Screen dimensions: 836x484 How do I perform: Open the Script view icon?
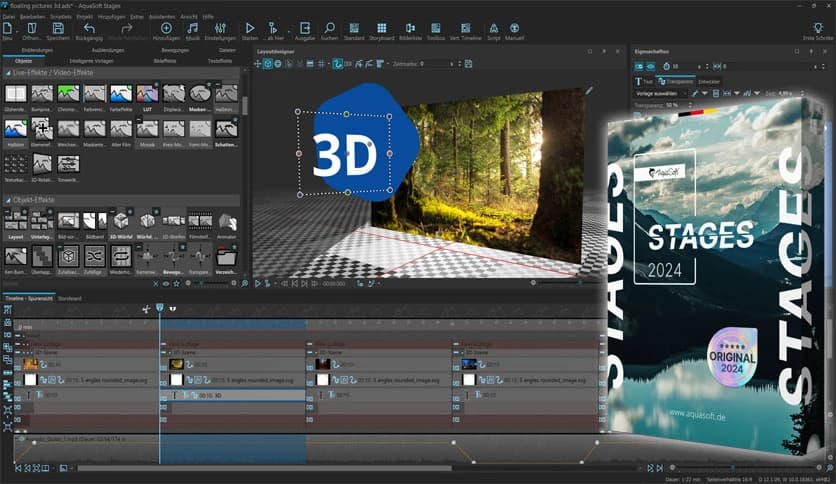click(x=494, y=28)
